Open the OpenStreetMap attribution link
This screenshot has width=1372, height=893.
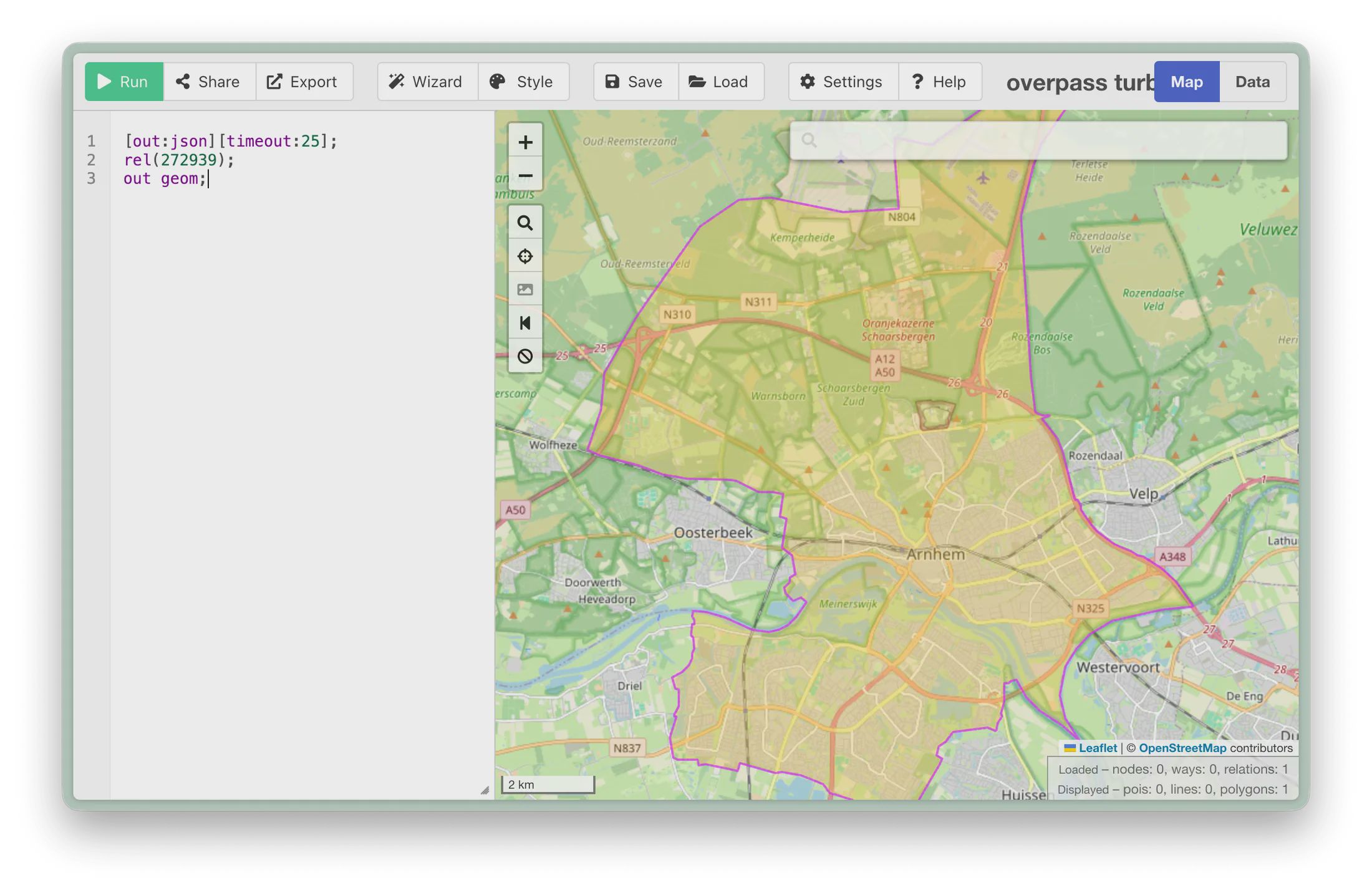[x=1182, y=748]
